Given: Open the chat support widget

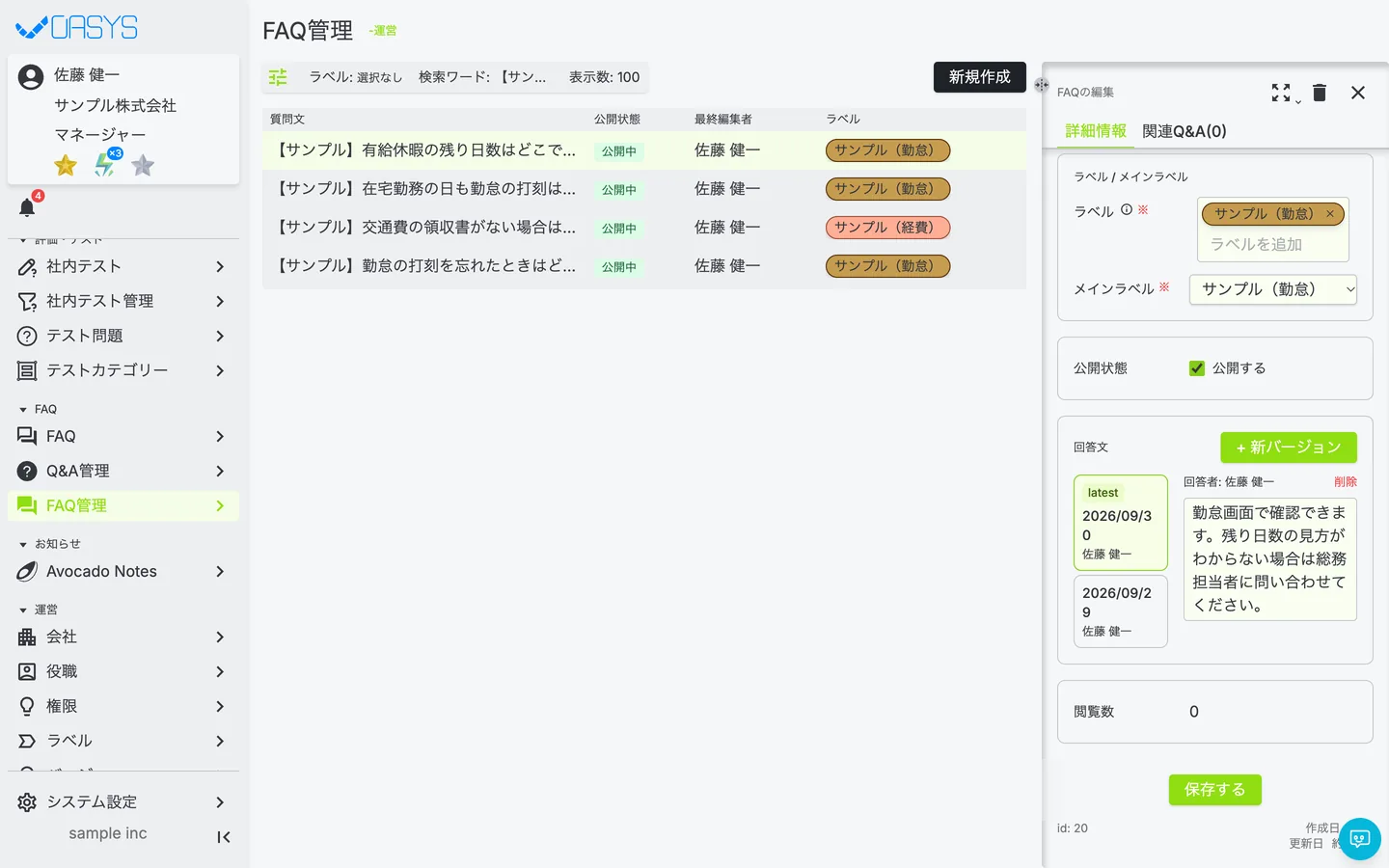Looking at the screenshot, I should [x=1360, y=839].
